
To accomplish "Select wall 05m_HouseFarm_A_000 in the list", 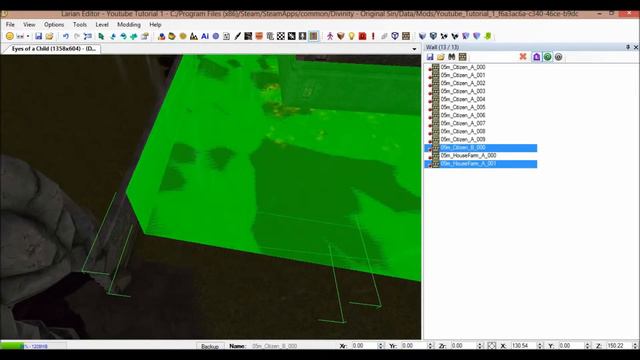I will [468, 156].
